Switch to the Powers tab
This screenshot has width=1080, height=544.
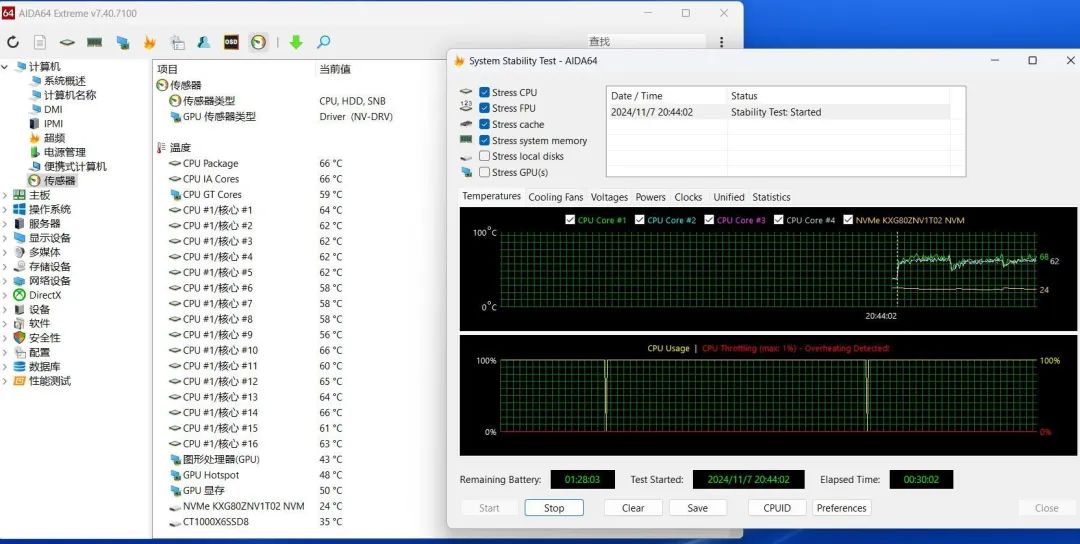point(650,197)
